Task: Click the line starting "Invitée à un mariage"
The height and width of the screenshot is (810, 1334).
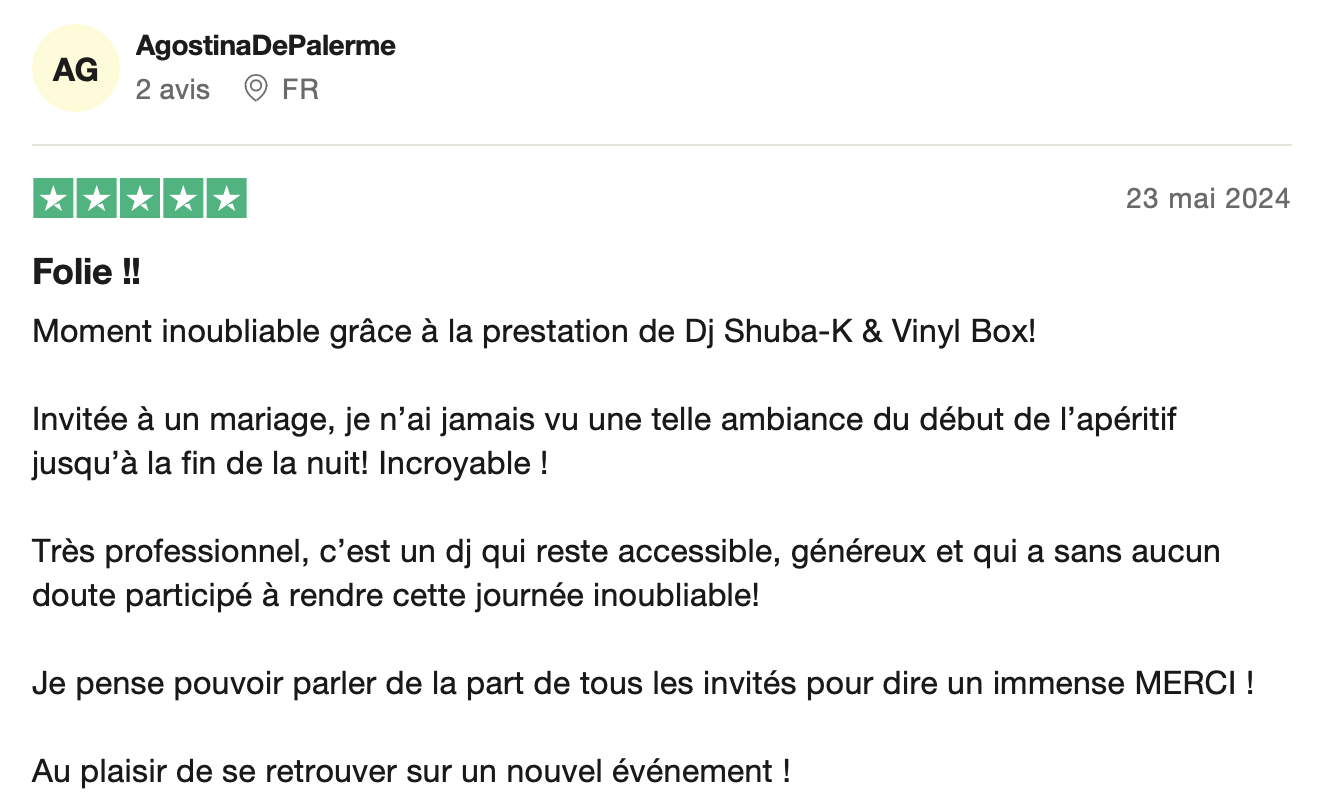Action: coord(604,419)
